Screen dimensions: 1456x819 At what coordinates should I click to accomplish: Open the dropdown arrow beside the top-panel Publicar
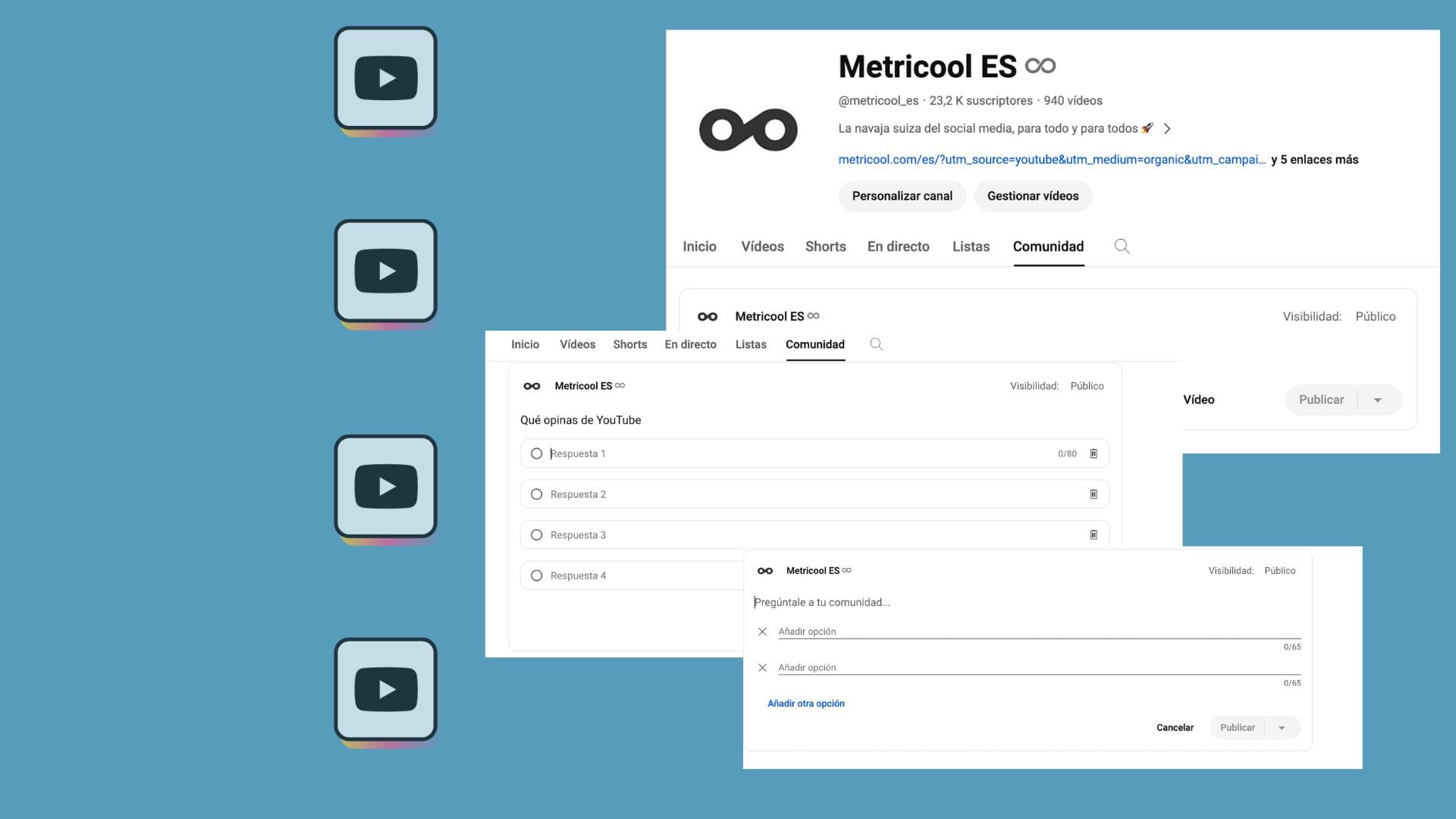pyautogui.click(x=1378, y=400)
